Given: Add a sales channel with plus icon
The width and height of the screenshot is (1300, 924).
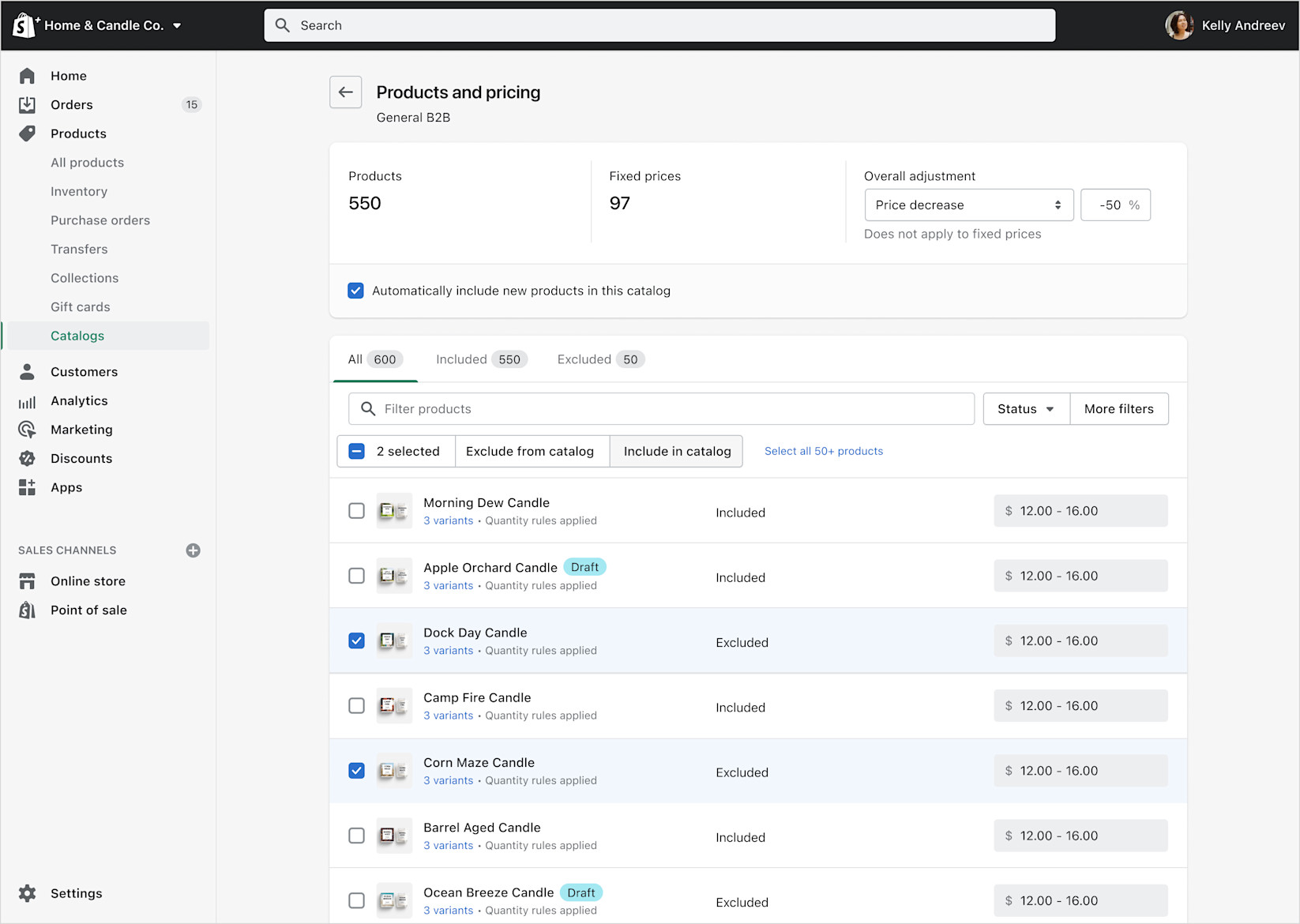Looking at the screenshot, I should point(193,550).
